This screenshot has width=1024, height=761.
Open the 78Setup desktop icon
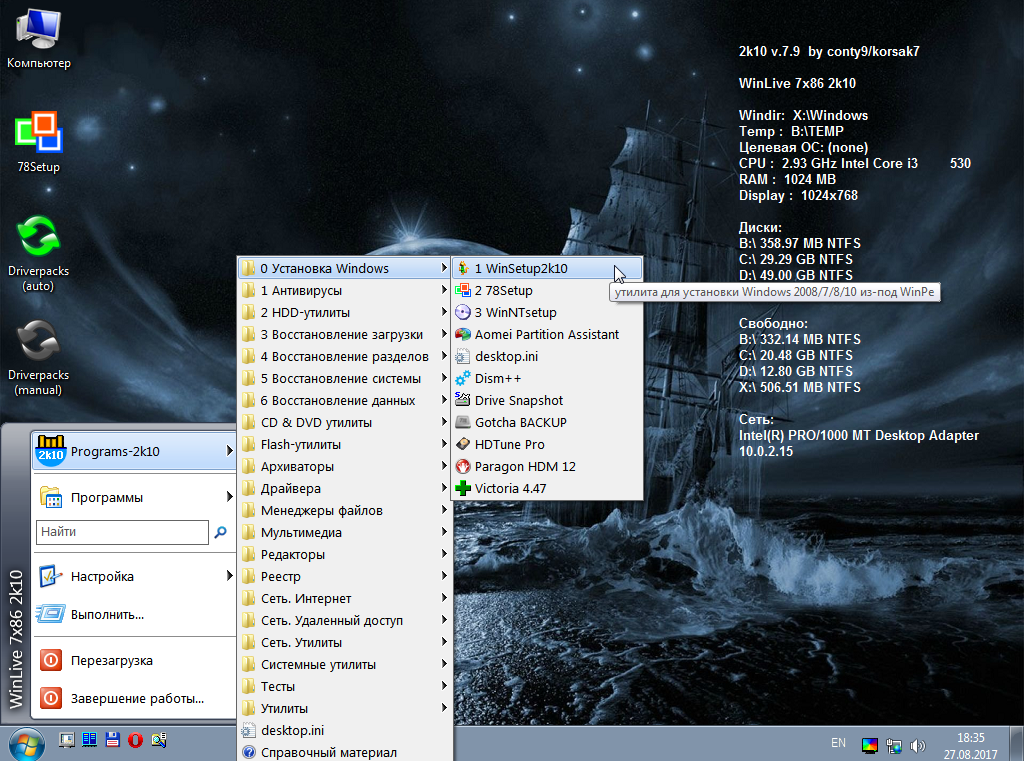coord(39,142)
